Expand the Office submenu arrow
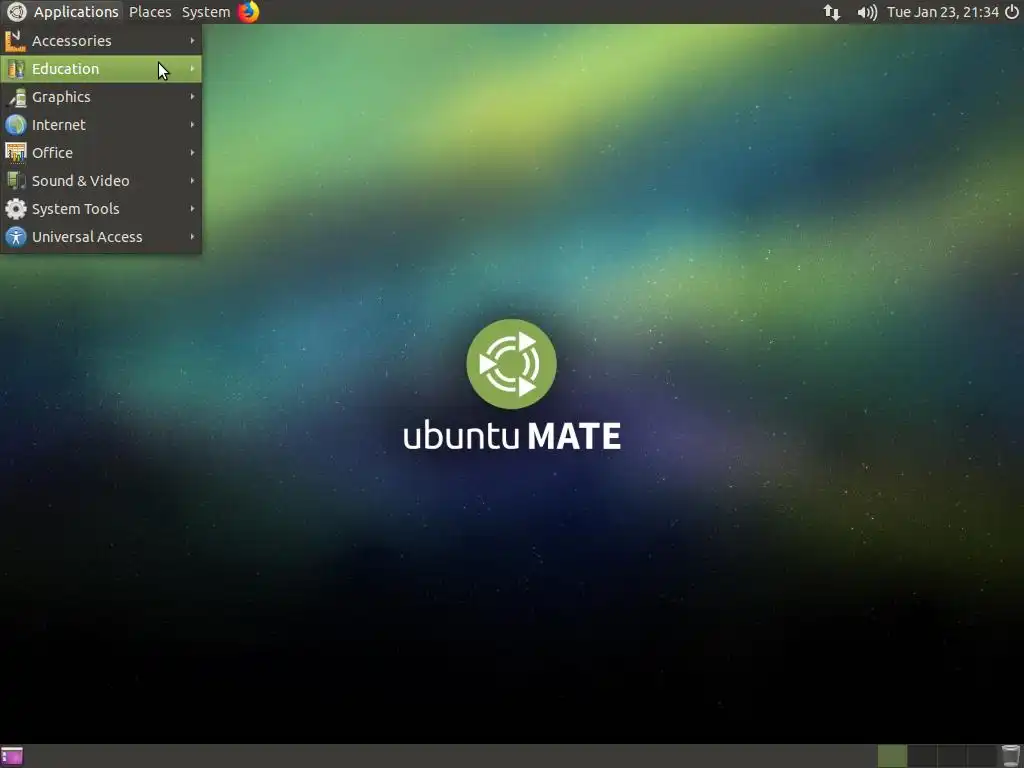 point(192,152)
